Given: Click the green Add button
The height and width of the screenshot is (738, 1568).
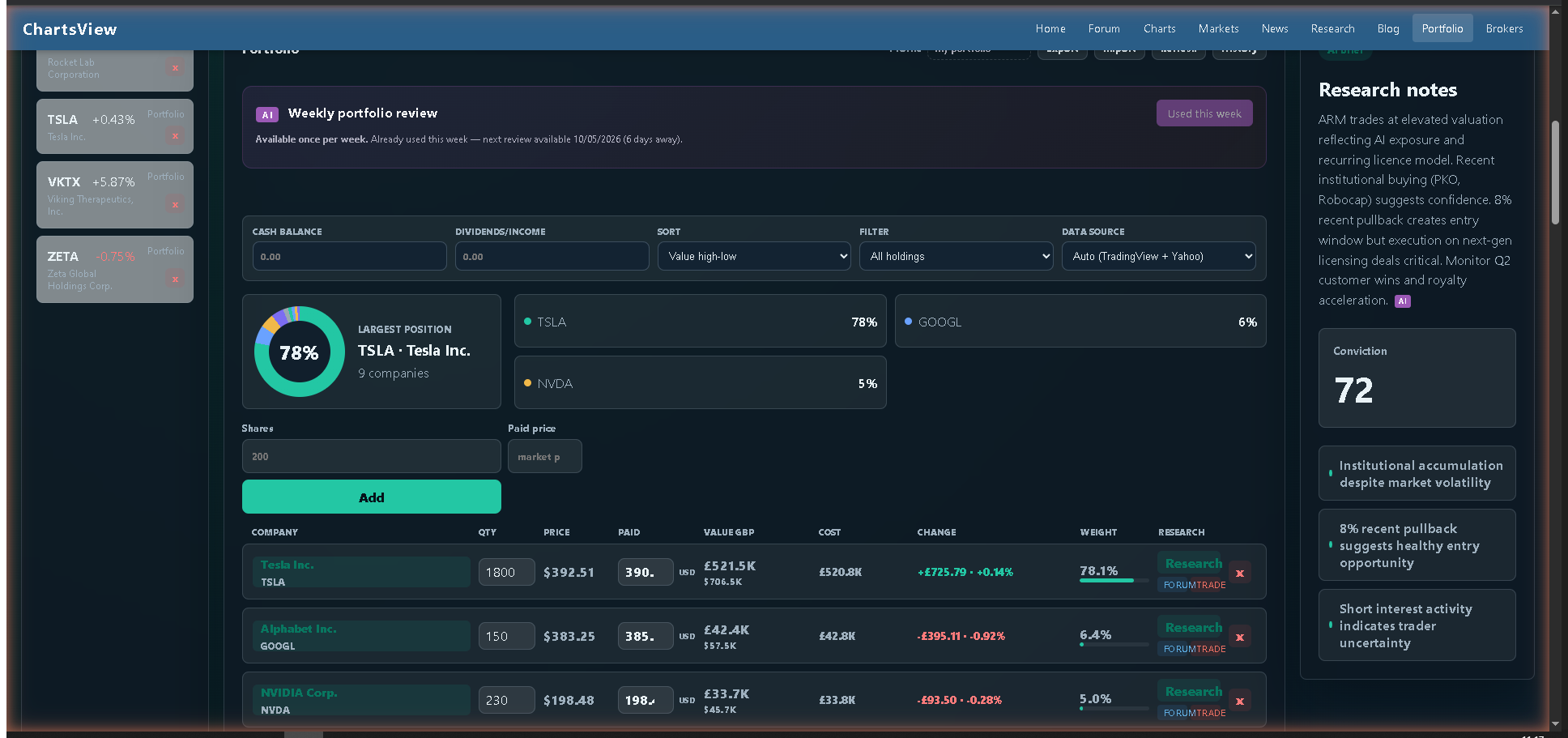Looking at the screenshot, I should click(x=372, y=497).
